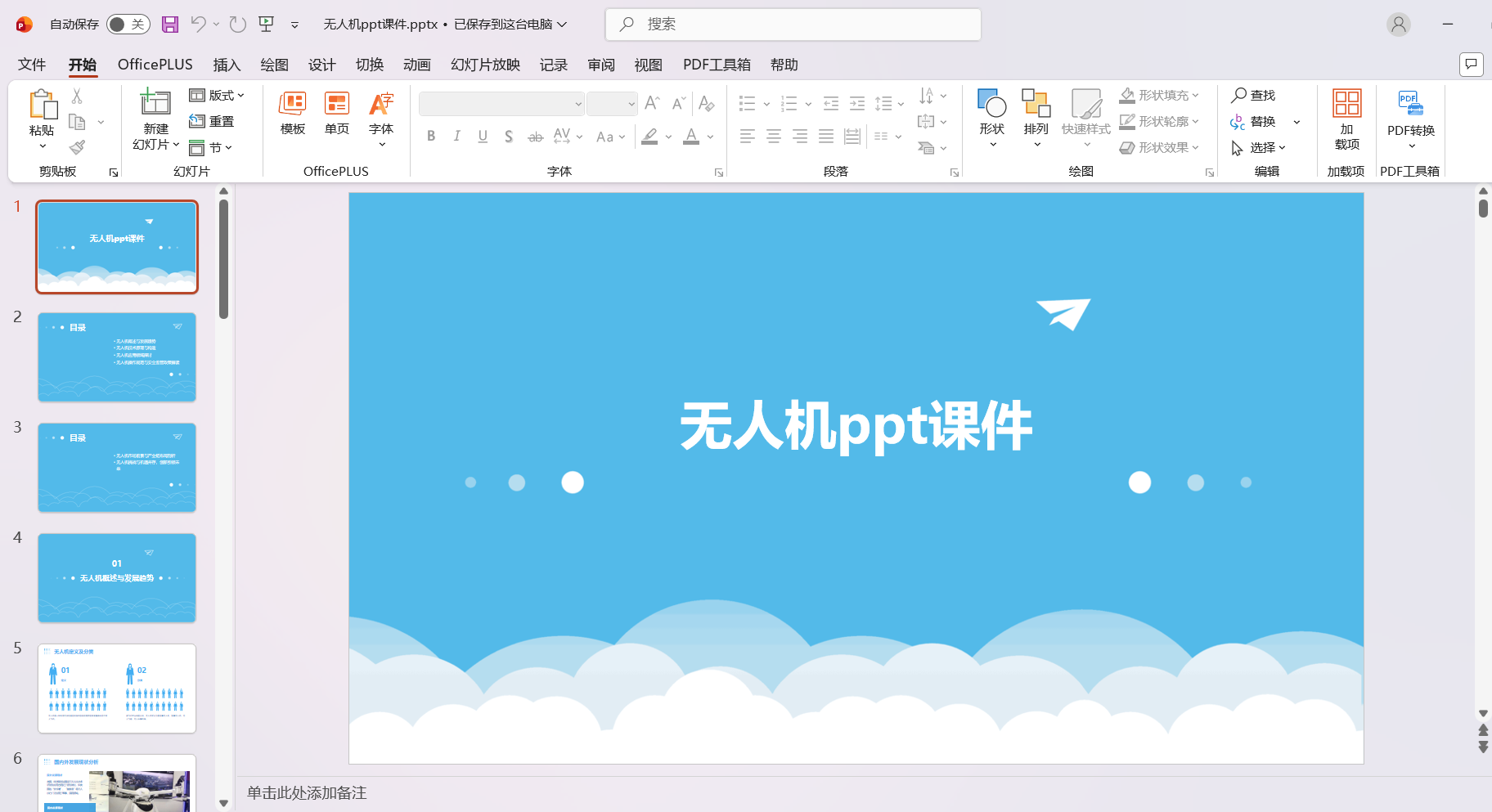Open OfficePLUS template (模板) icon
The width and height of the screenshot is (1492, 812).
tap(293, 114)
